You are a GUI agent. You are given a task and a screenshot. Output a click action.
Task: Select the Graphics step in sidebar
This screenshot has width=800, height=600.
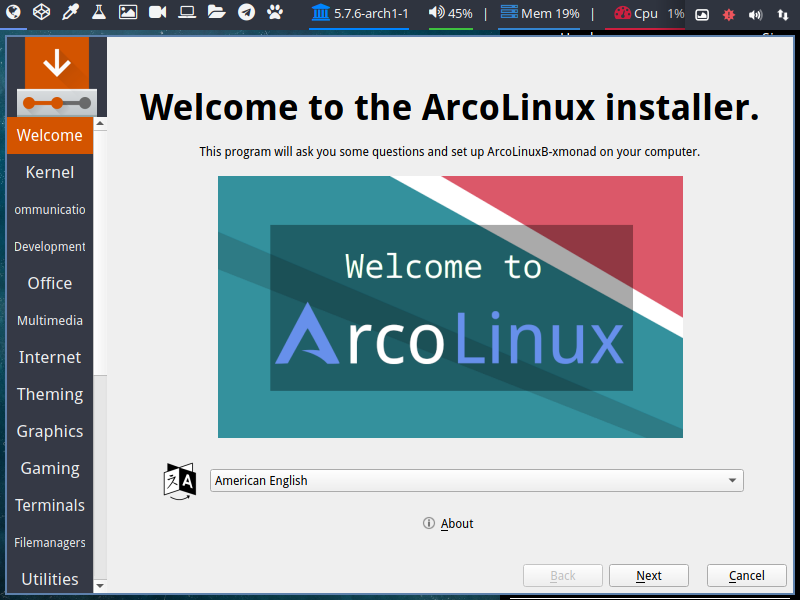tap(49, 431)
